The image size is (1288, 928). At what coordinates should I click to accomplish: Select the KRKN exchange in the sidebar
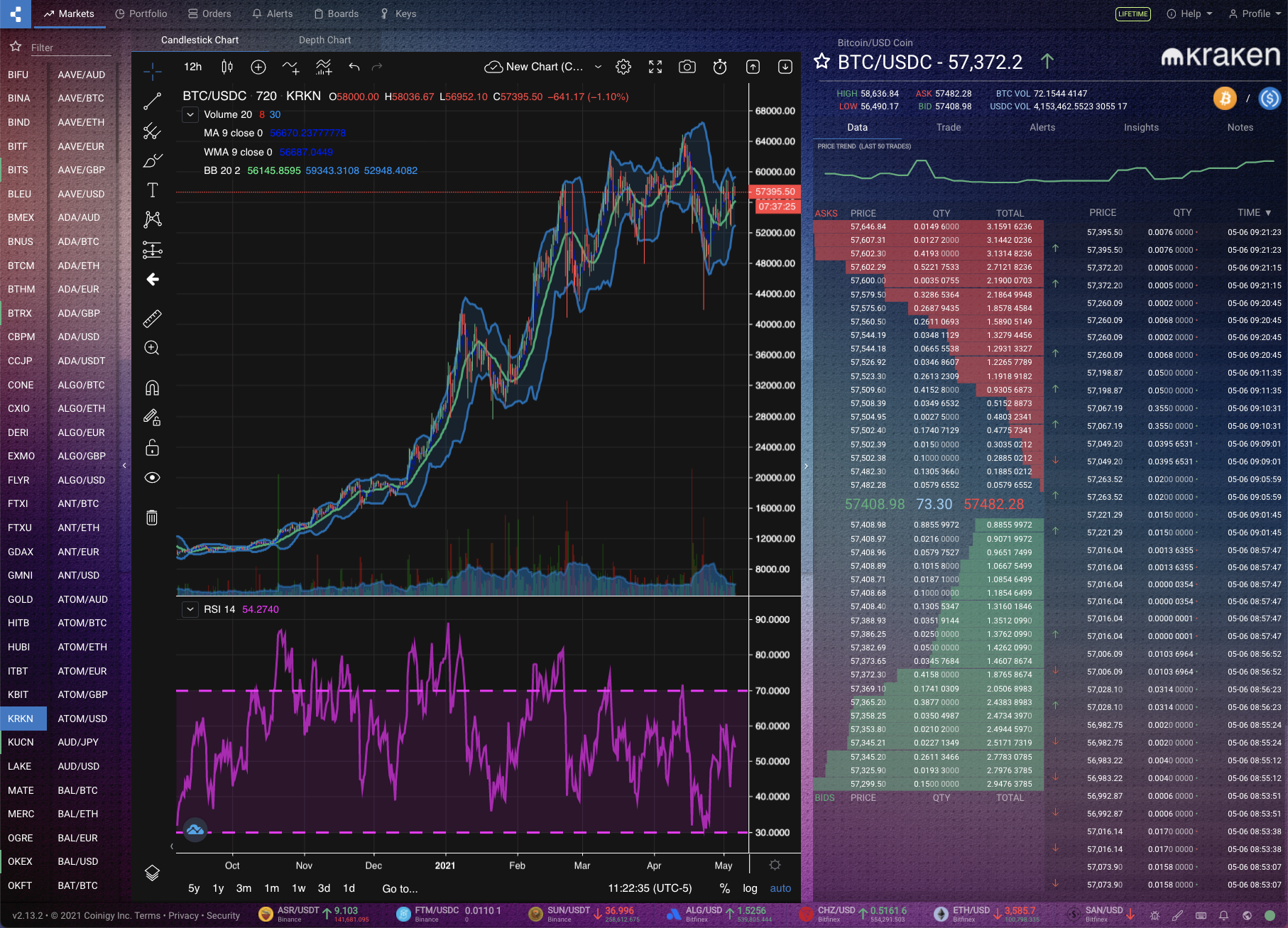(x=23, y=719)
